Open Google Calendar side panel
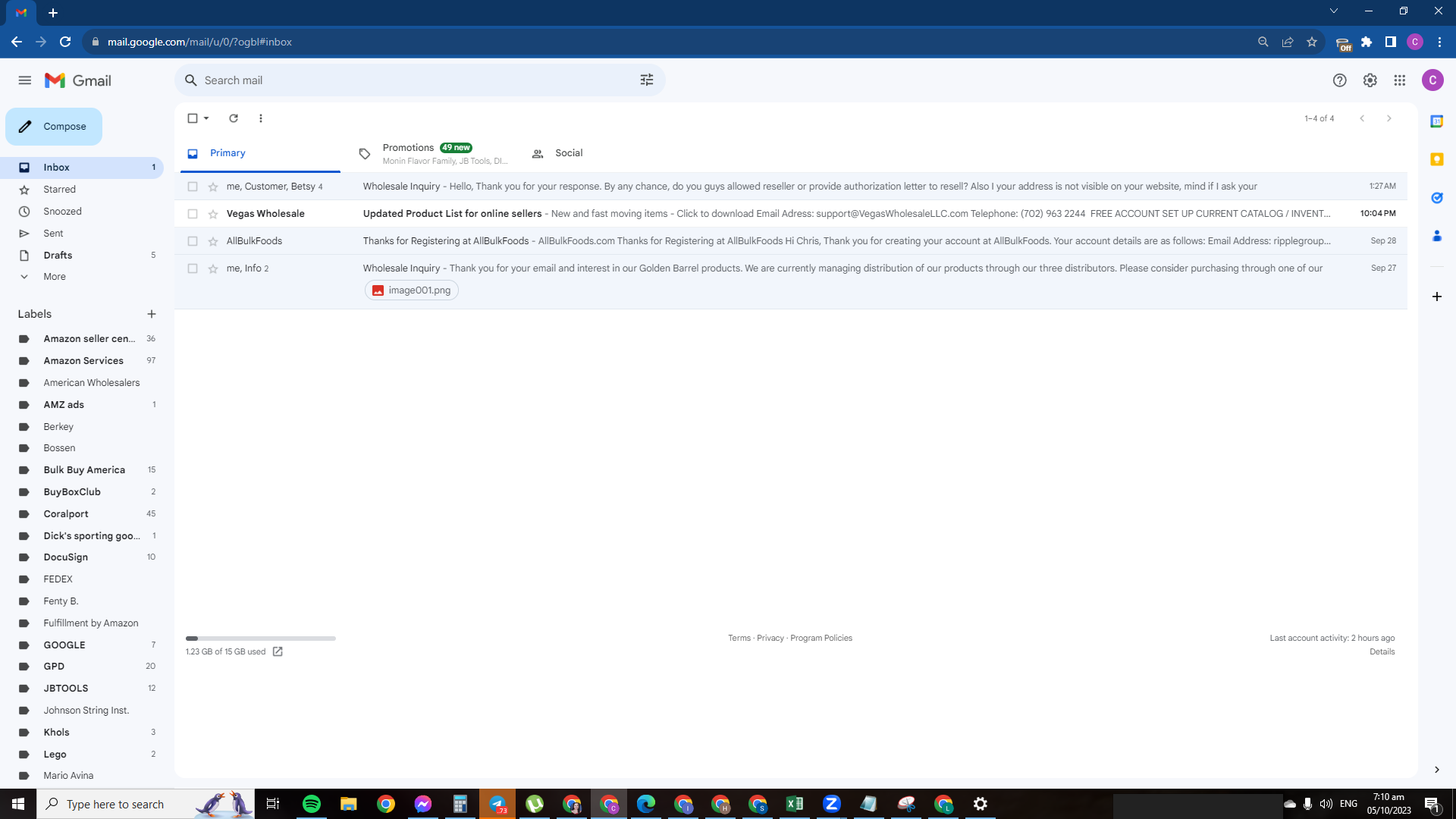 click(1436, 121)
